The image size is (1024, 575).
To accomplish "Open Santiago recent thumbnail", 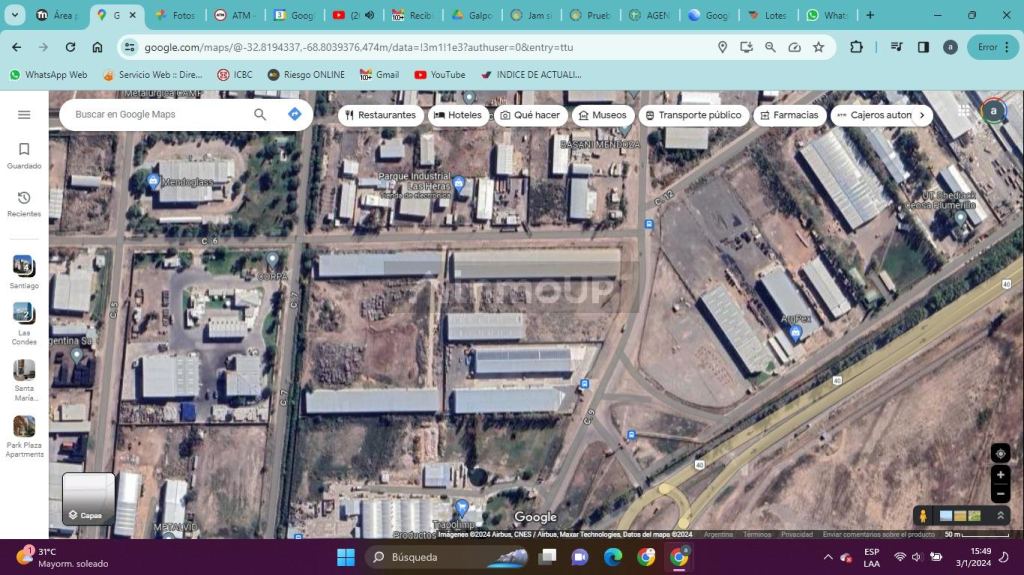I will 24,272.
